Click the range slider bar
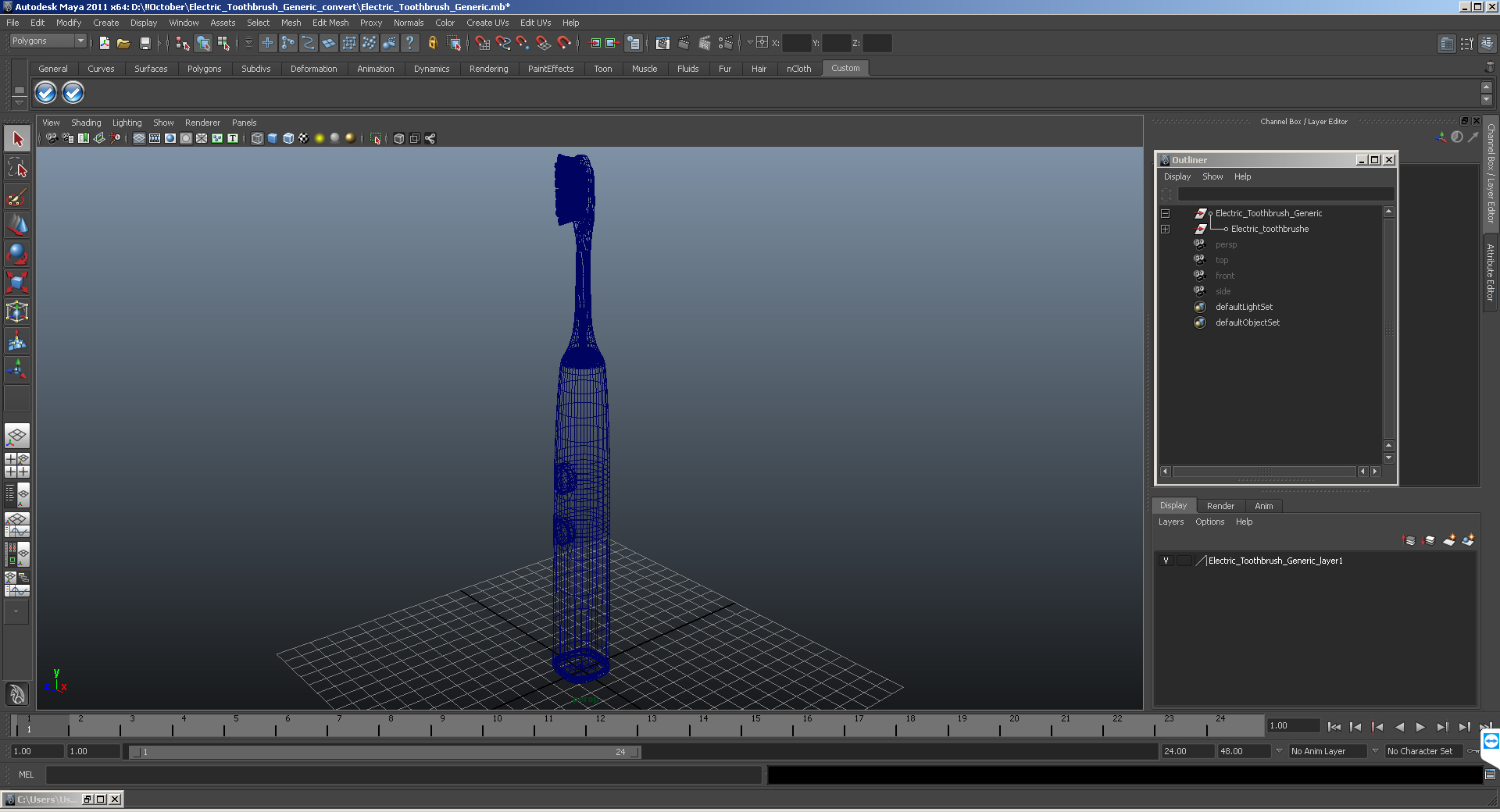The height and width of the screenshot is (812, 1500). pyautogui.click(x=384, y=752)
